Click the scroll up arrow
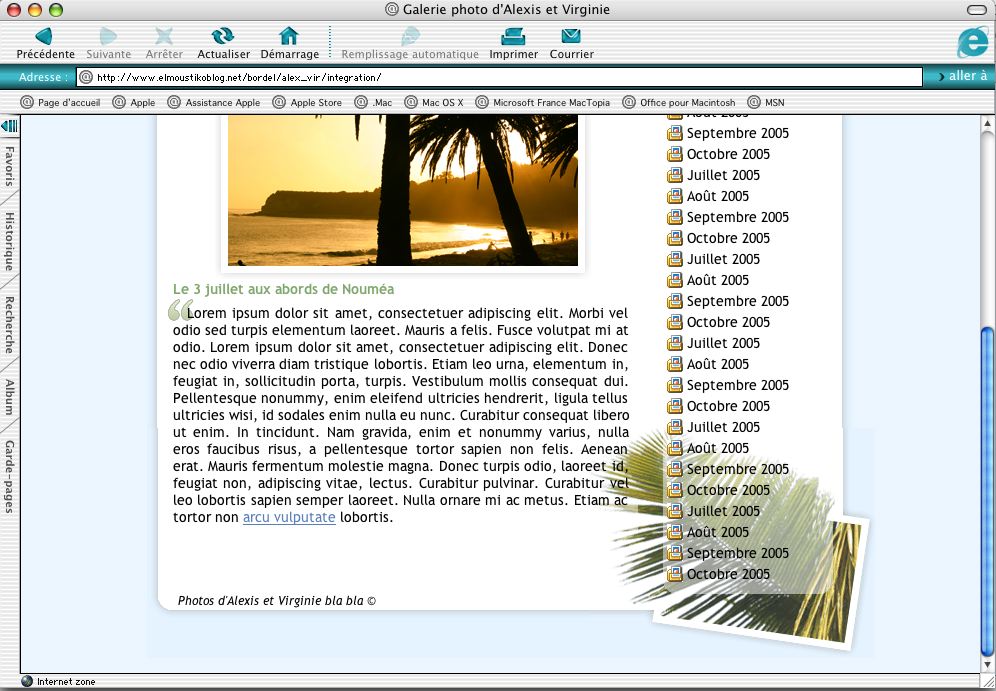996x691 pixels. point(987,123)
